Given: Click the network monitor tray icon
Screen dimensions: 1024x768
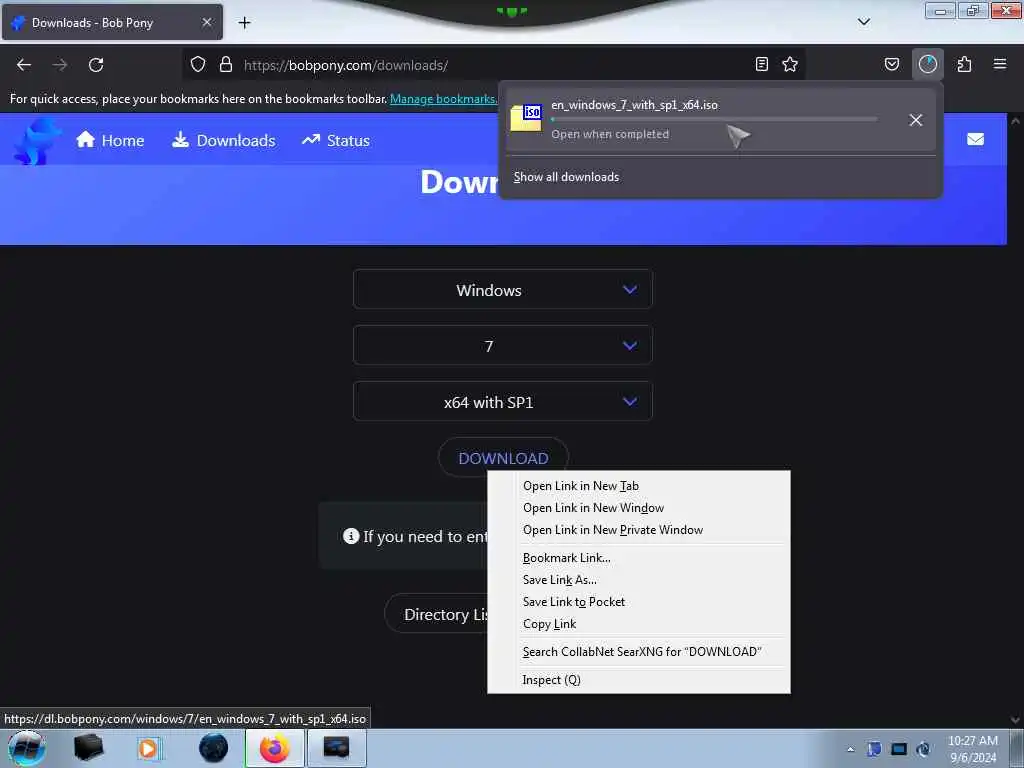Looking at the screenshot, I should (899, 749).
